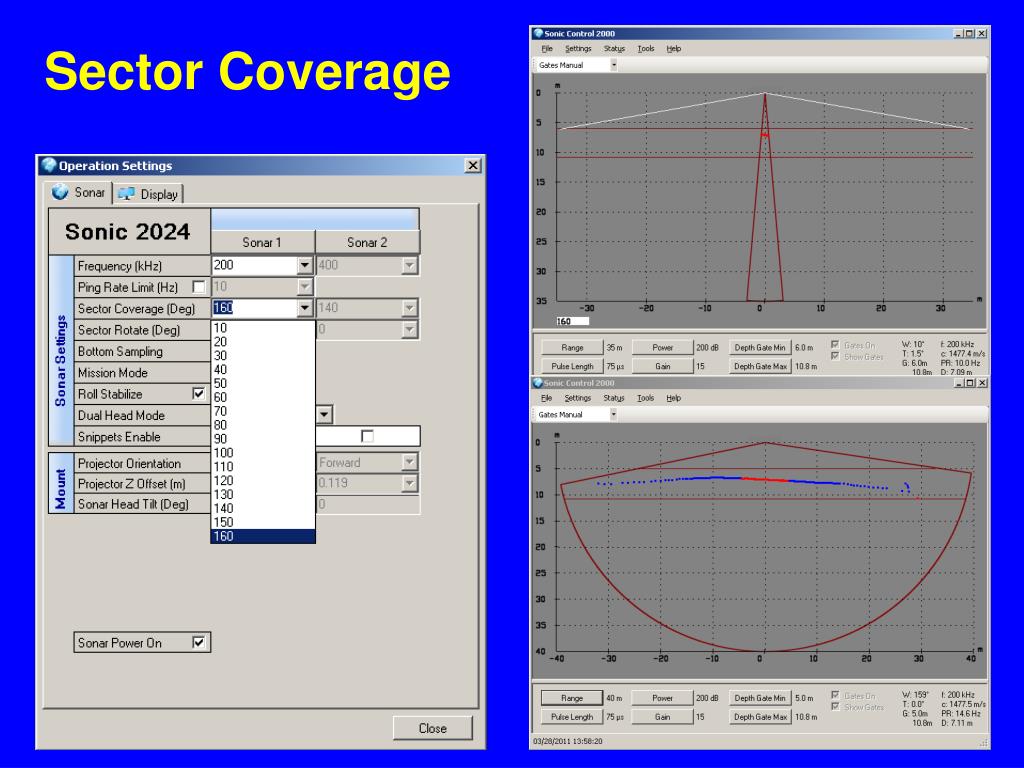
Task: Open the Projector Orientation dropdown showing Forward
Action: click(409, 462)
